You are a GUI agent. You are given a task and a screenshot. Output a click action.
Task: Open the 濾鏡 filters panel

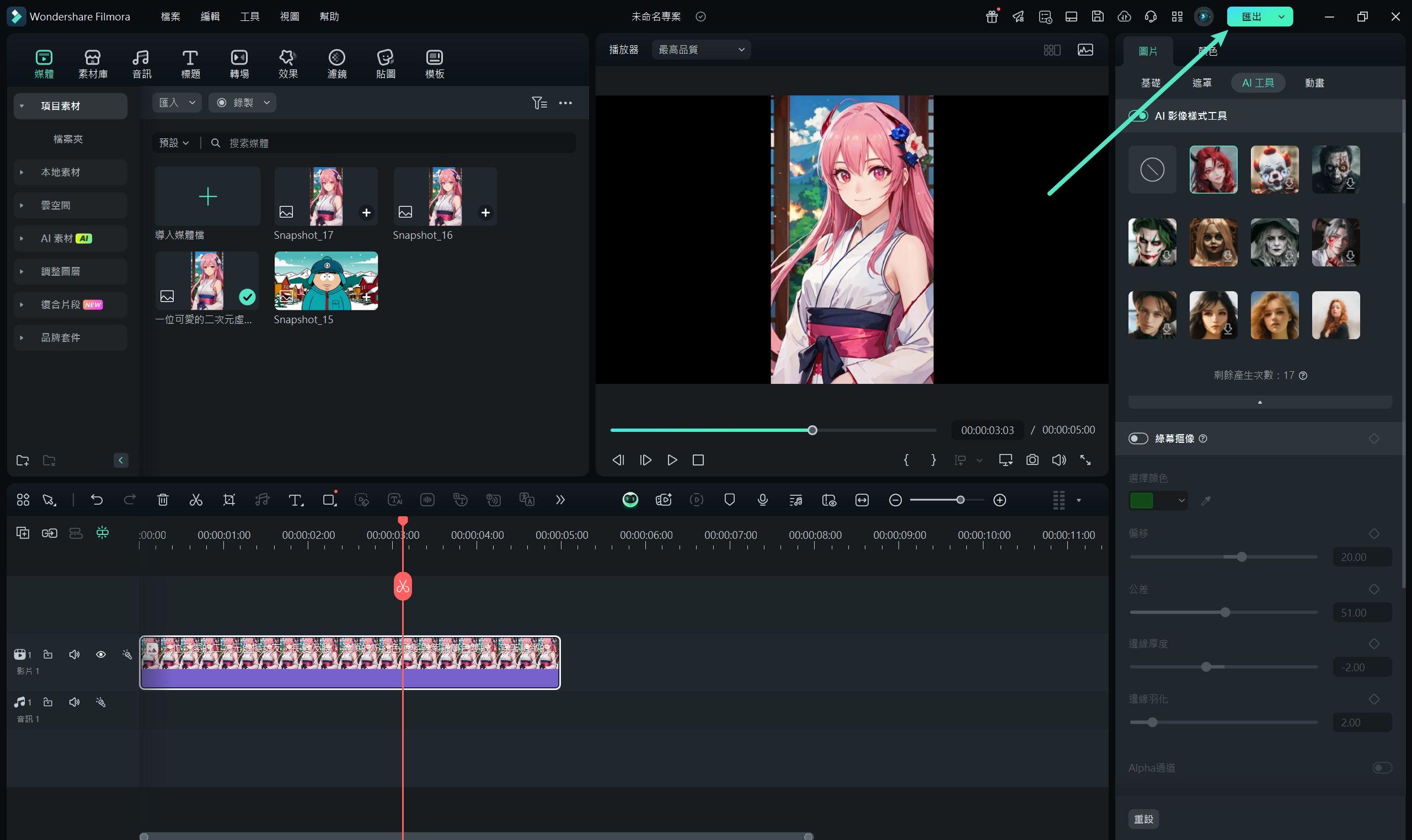click(x=337, y=64)
